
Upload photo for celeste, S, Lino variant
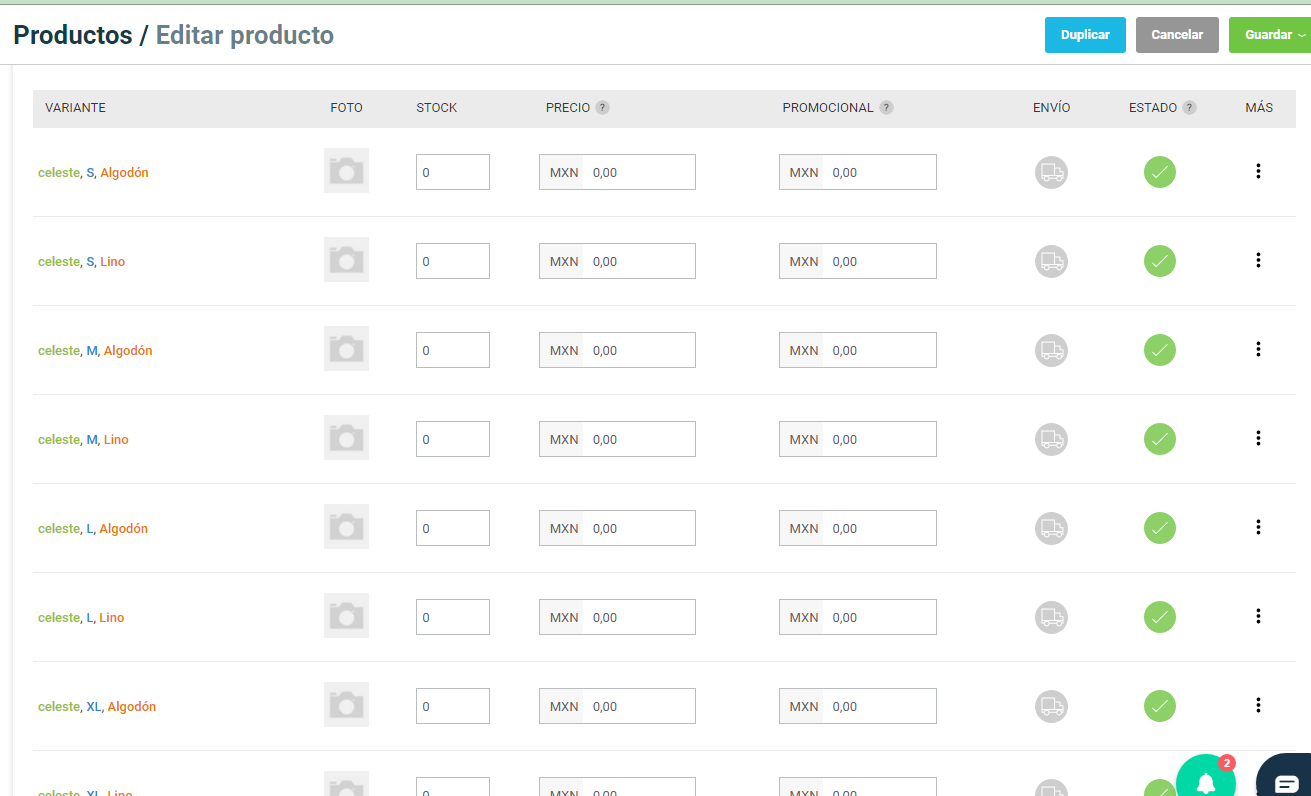tap(346, 260)
